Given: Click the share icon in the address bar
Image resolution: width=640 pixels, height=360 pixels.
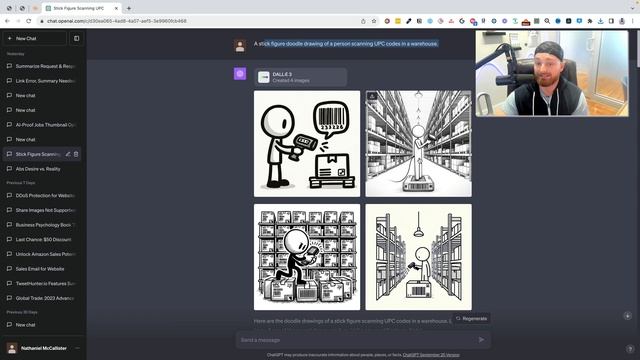Looking at the screenshot, I should tap(363, 21).
